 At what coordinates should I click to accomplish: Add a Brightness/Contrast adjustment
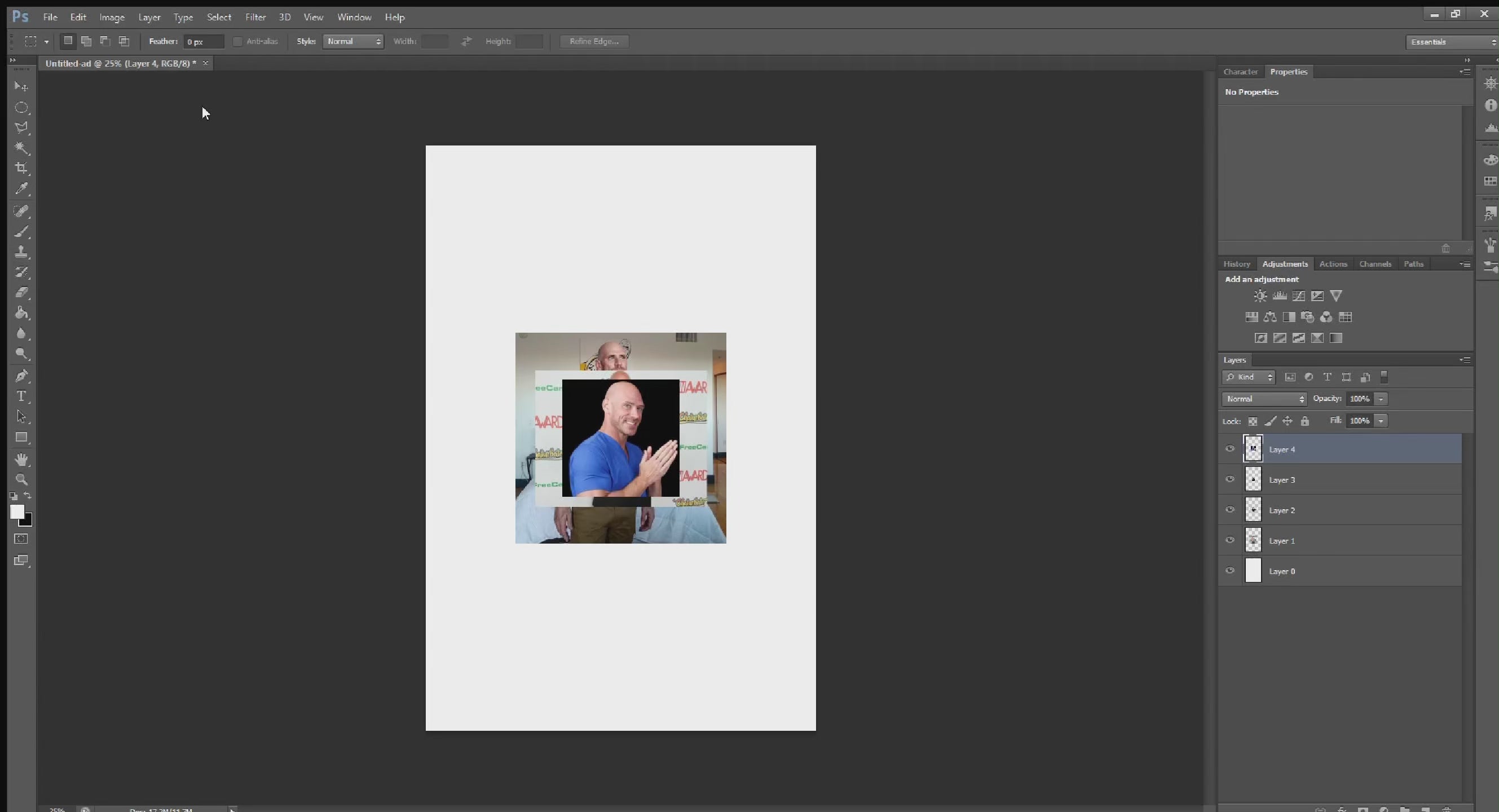click(x=1260, y=296)
